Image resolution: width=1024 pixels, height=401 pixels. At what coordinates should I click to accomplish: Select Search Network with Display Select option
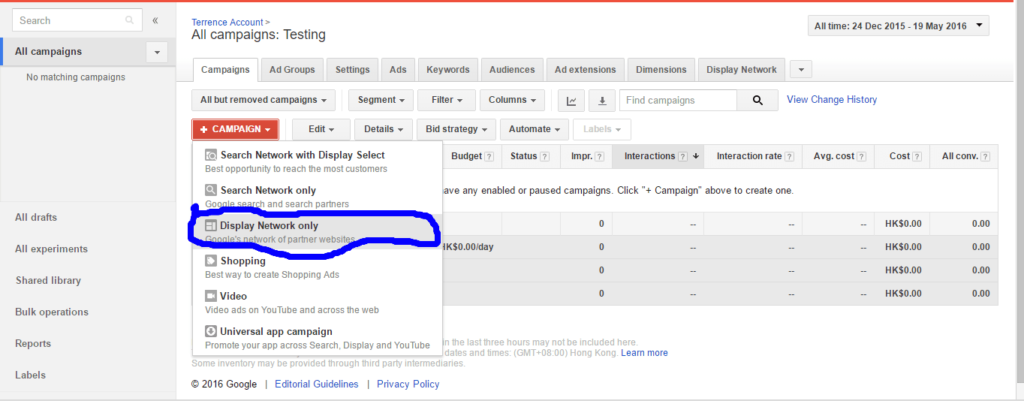pos(317,162)
